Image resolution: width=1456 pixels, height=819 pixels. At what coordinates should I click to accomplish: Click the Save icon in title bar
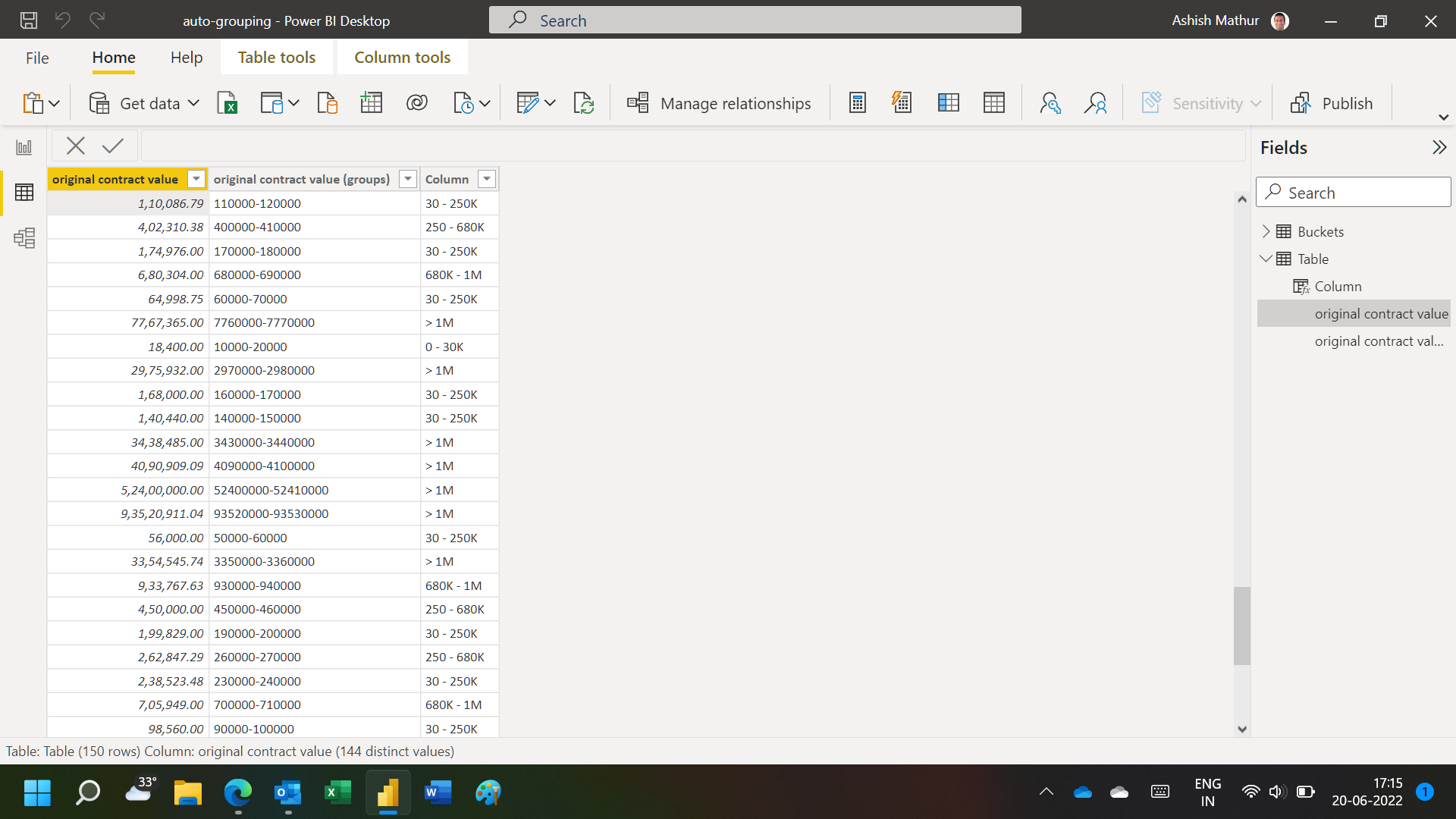[29, 20]
